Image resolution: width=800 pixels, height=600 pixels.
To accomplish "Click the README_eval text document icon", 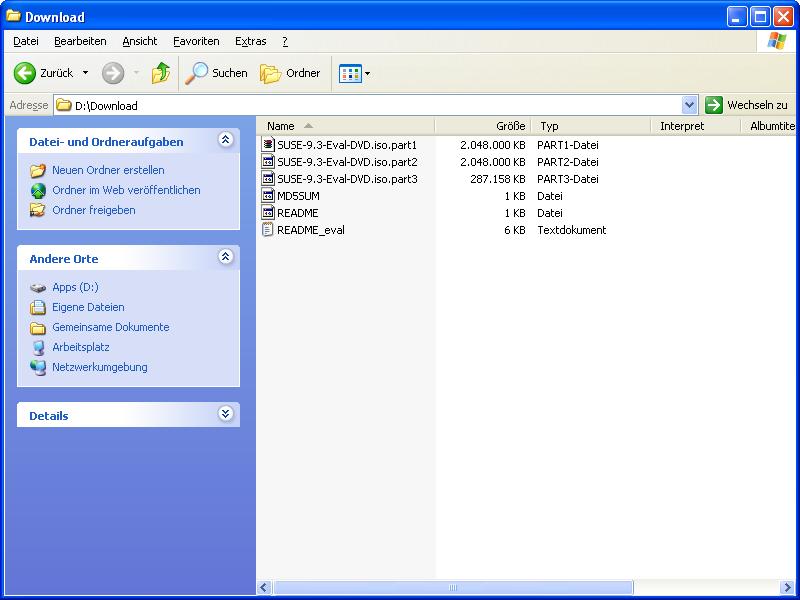I will pos(268,230).
